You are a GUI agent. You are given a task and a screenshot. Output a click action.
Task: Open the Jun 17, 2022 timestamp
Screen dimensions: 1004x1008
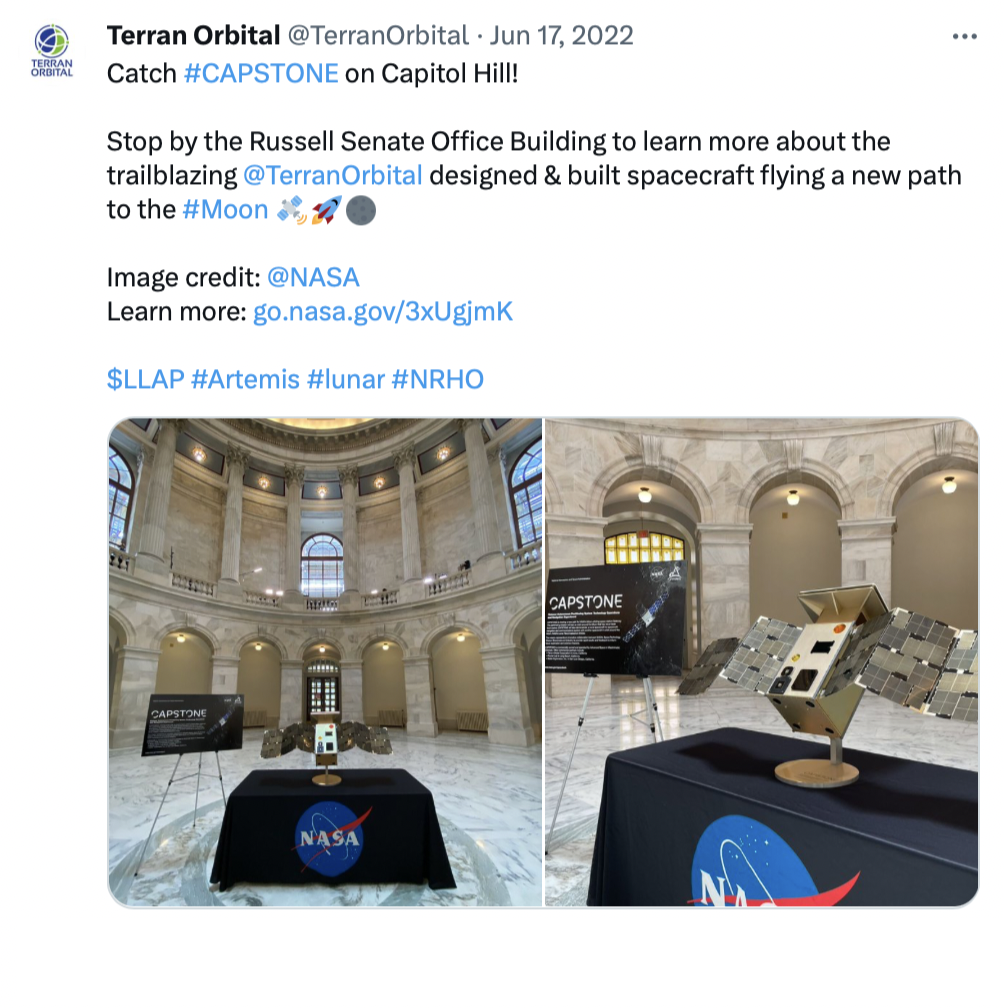562,35
